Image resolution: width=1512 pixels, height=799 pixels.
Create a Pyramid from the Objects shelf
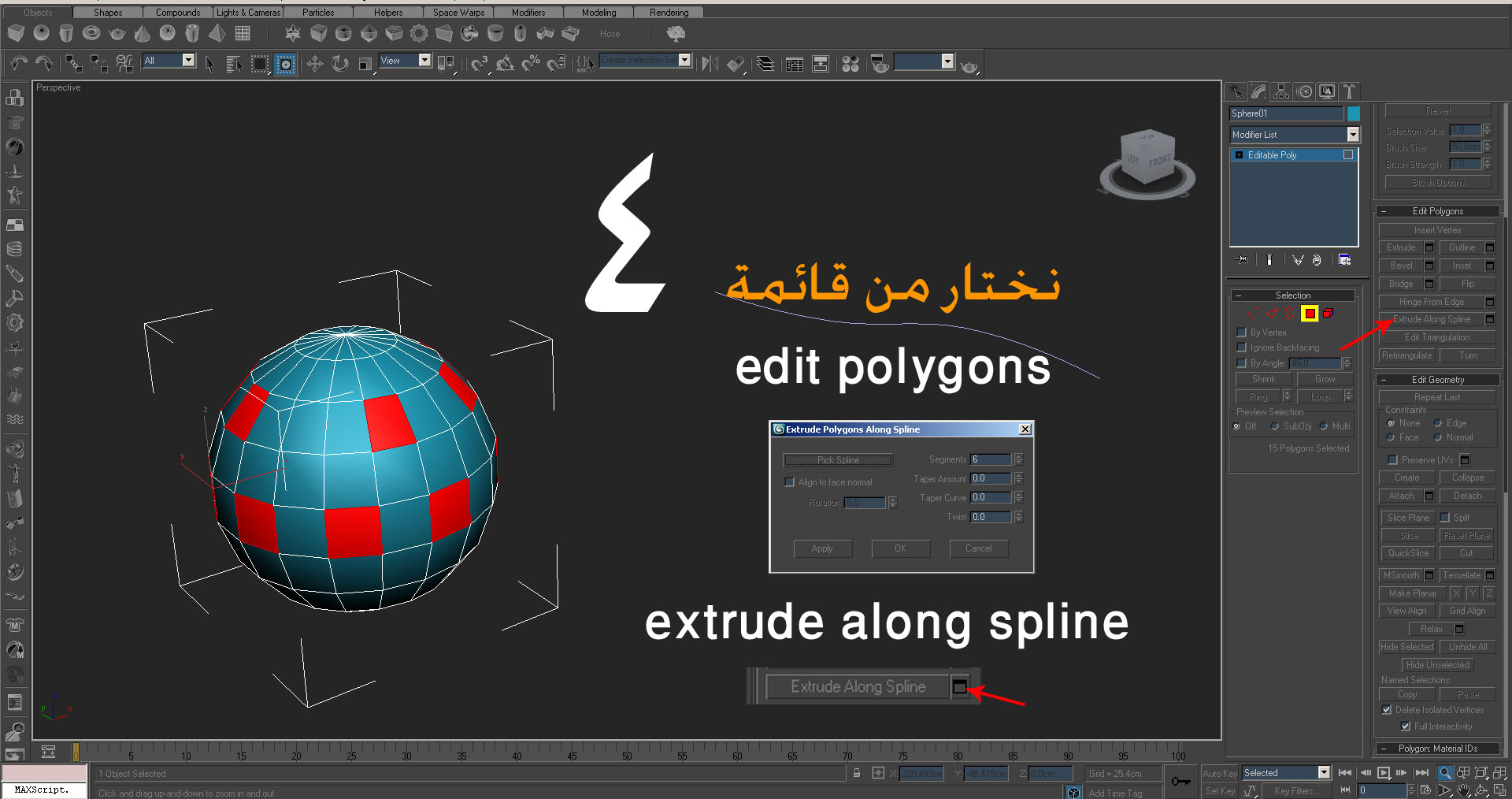point(217,34)
